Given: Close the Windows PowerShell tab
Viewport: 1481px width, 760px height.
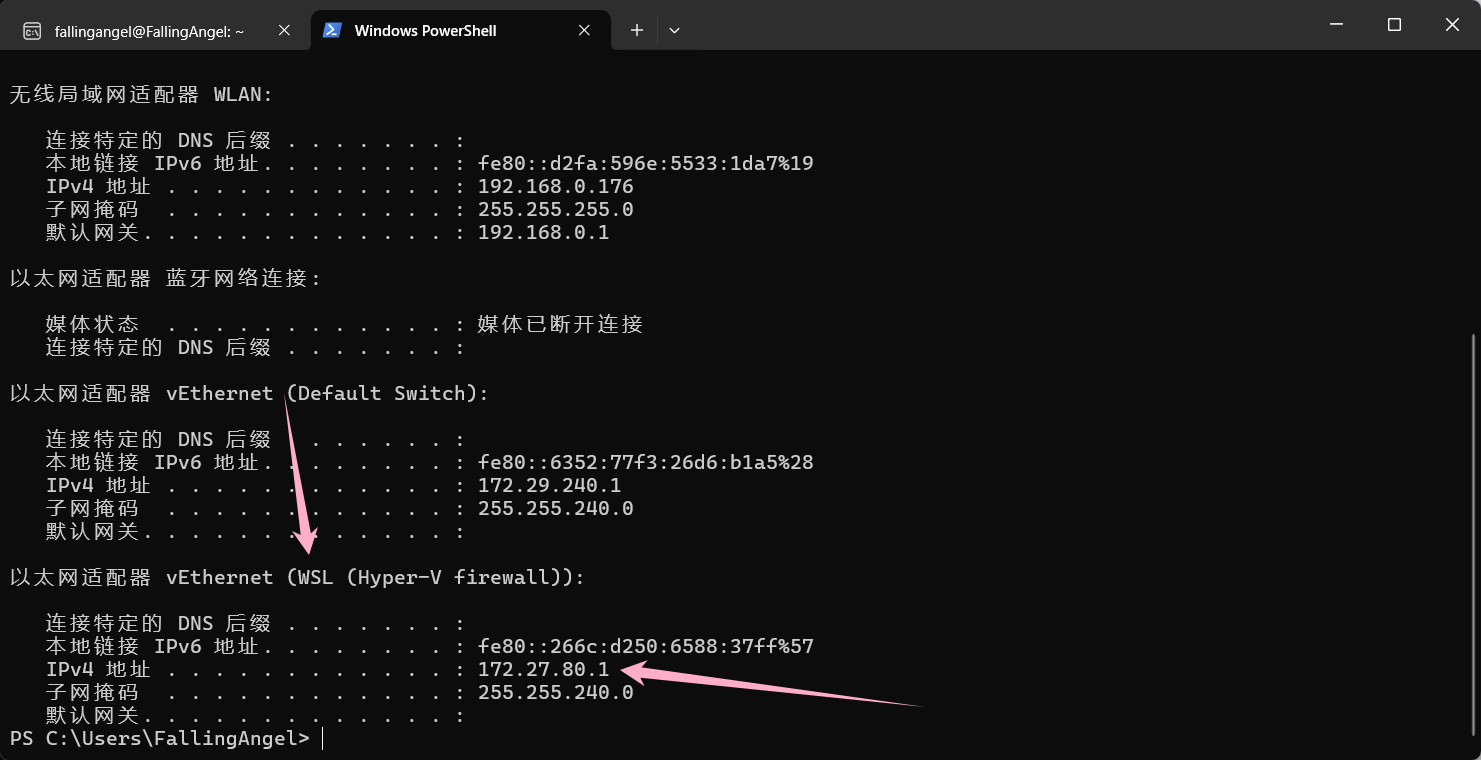Looking at the screenshot, I should click(584, 31).
